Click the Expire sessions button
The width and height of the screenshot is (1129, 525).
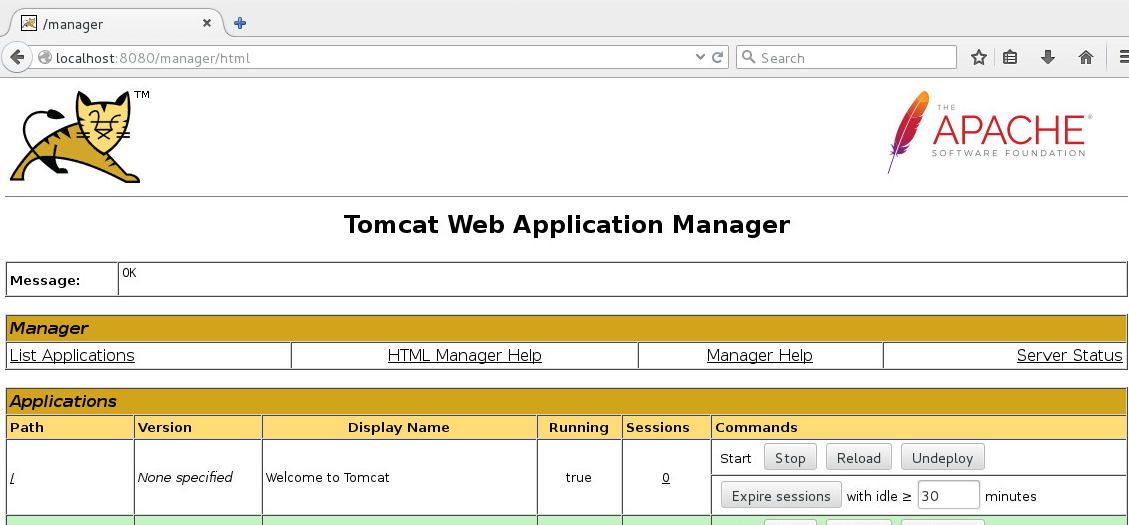[781, 496]
